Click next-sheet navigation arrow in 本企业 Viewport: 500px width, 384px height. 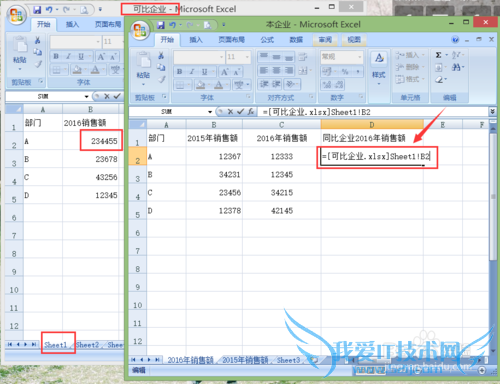coord(149,360)
